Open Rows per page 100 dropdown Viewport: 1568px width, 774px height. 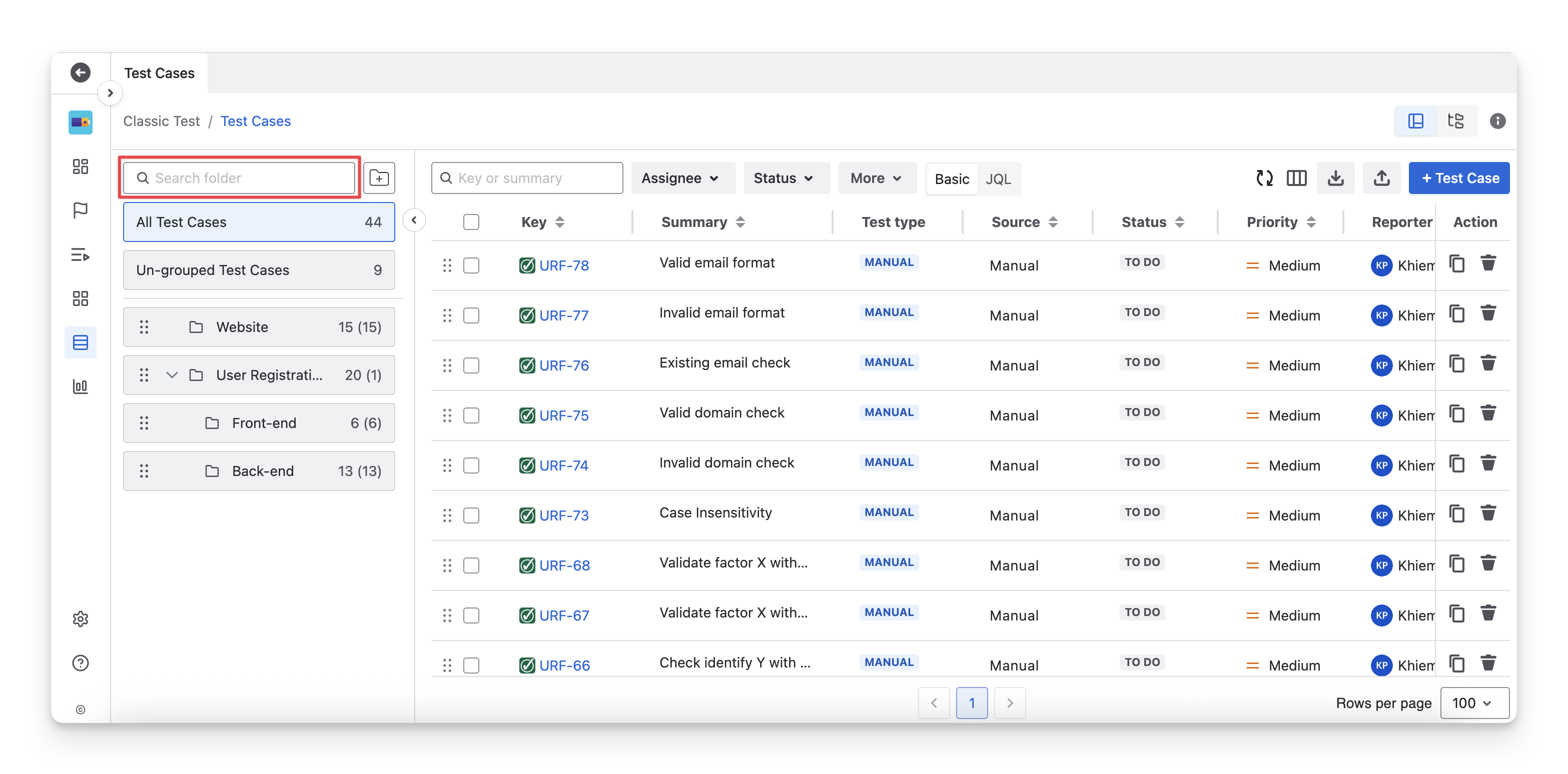click(x=1473, y=703)
